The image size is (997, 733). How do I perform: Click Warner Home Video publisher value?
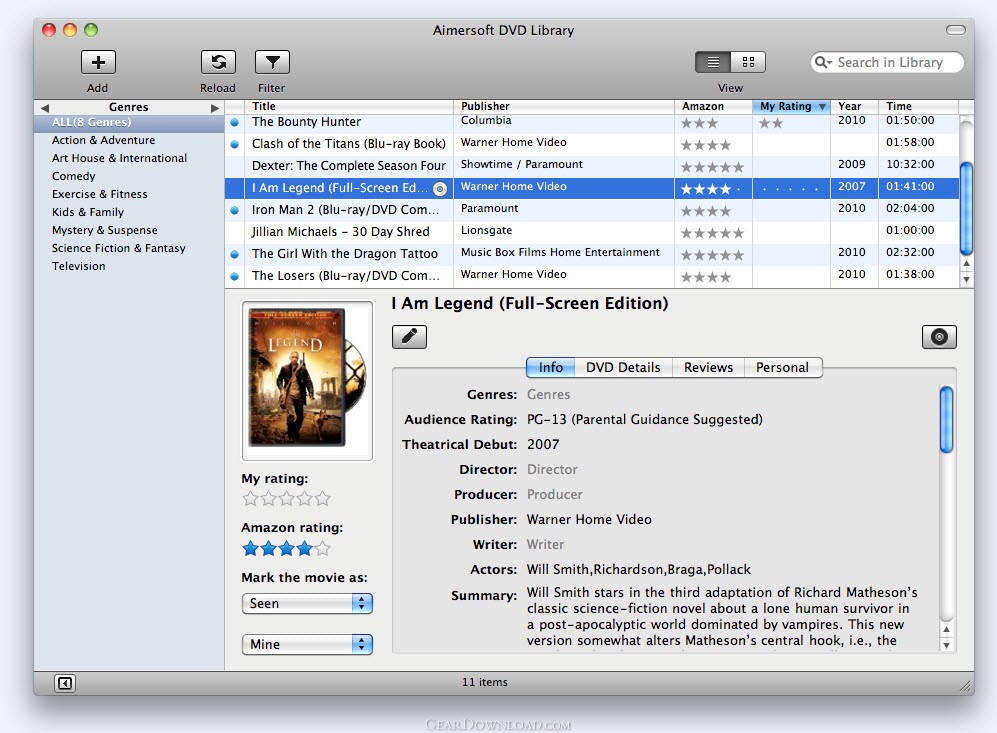(589, 520)
